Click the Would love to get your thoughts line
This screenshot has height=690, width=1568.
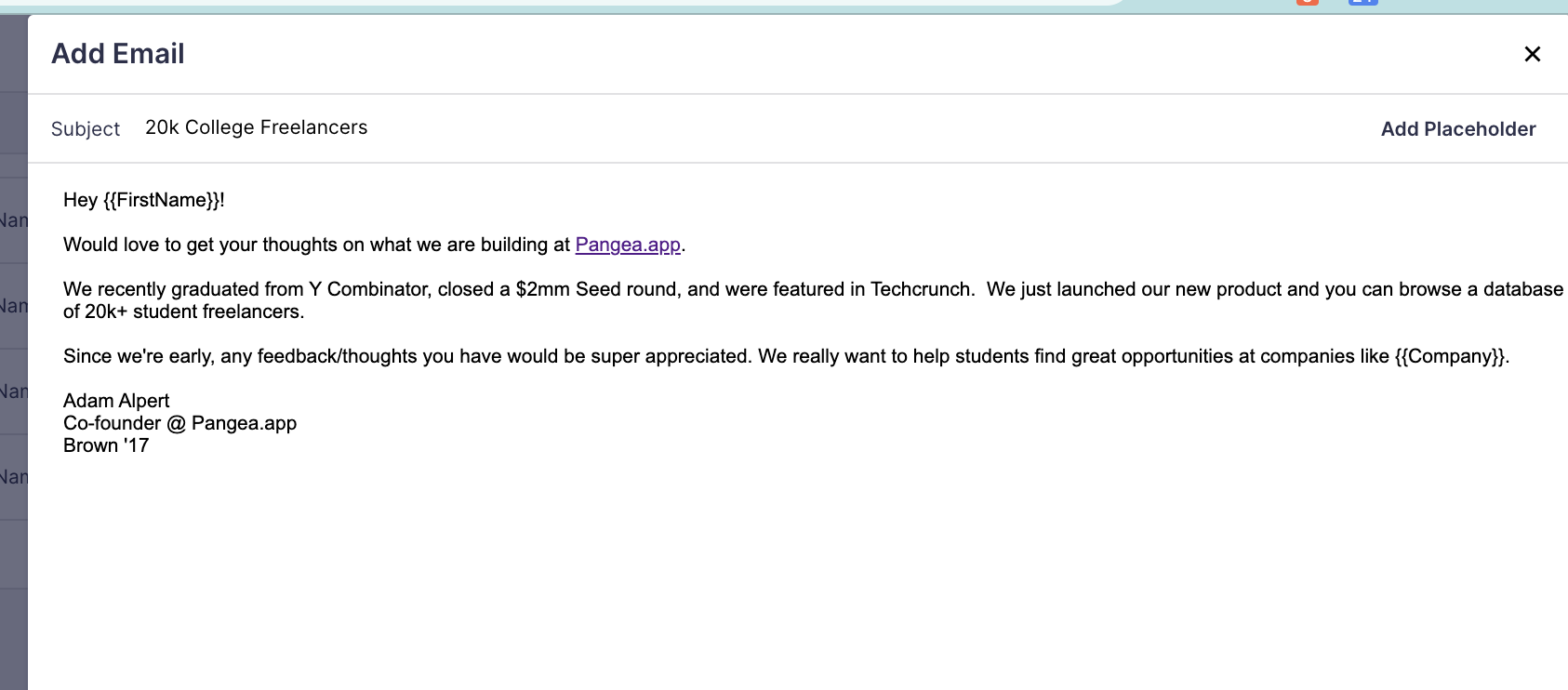(316, 245)
